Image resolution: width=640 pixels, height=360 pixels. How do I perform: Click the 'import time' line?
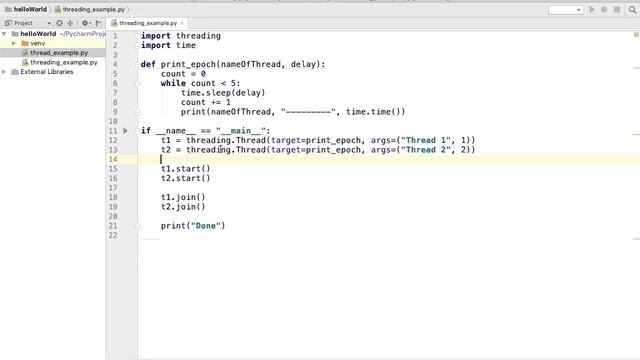(168, 45)
